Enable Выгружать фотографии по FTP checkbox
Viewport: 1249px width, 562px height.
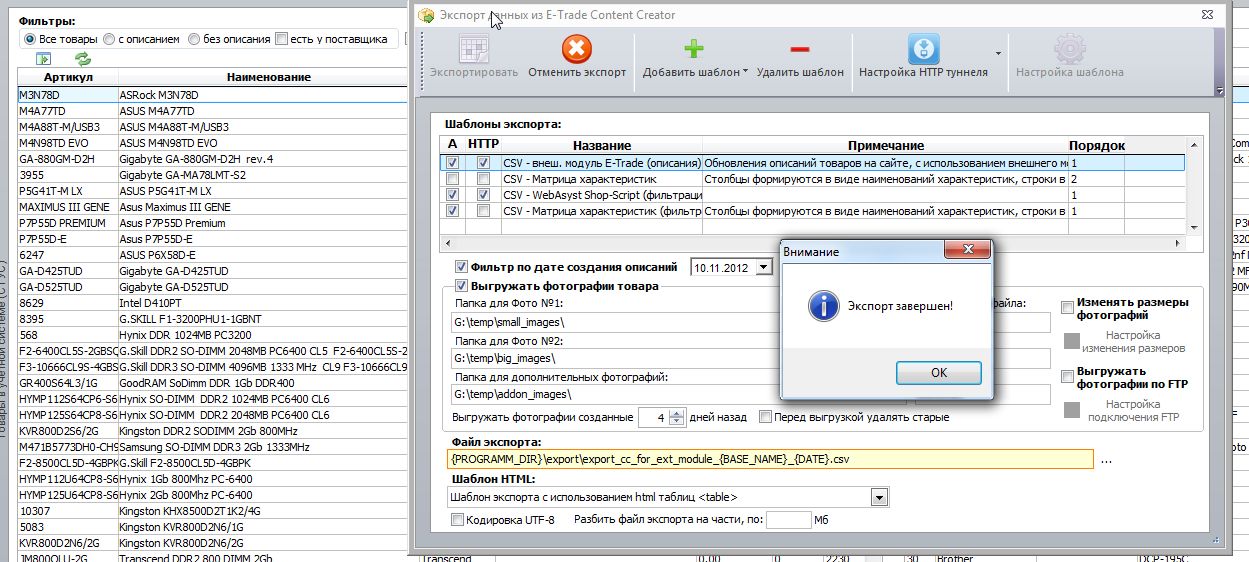tap(1068, 376)
